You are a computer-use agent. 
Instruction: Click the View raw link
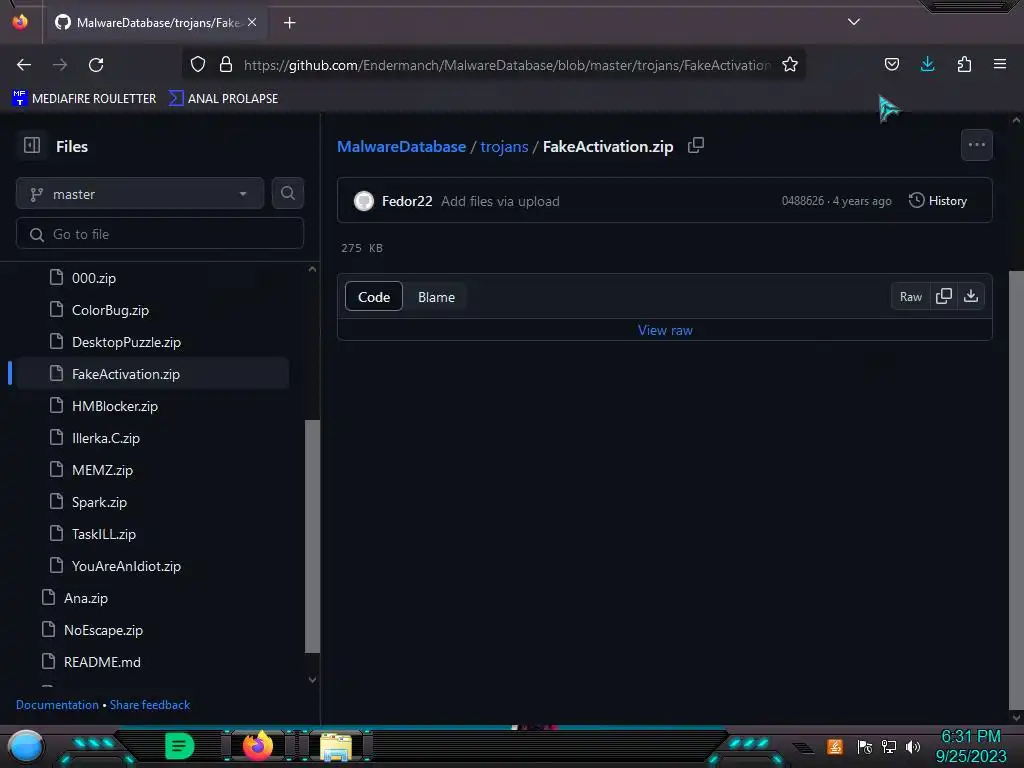click(x=665, y=330)
